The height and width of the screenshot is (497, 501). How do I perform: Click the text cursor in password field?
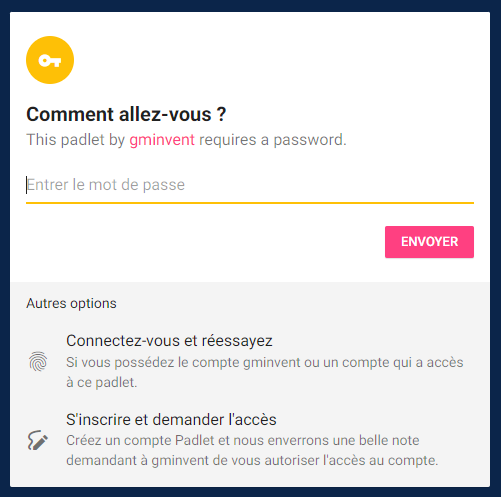coord(27,185)
